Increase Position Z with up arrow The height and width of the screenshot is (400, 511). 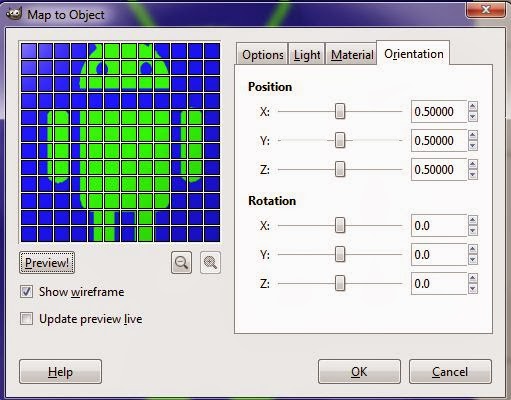tap(473, 164)
